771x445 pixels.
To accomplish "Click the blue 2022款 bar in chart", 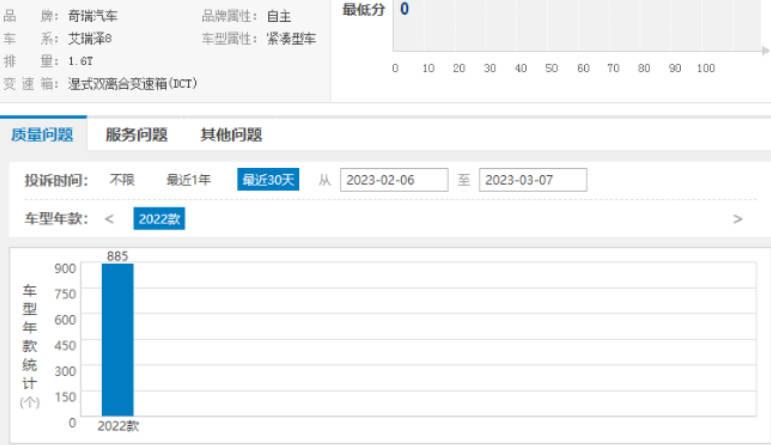I will [x=117, y=340].
